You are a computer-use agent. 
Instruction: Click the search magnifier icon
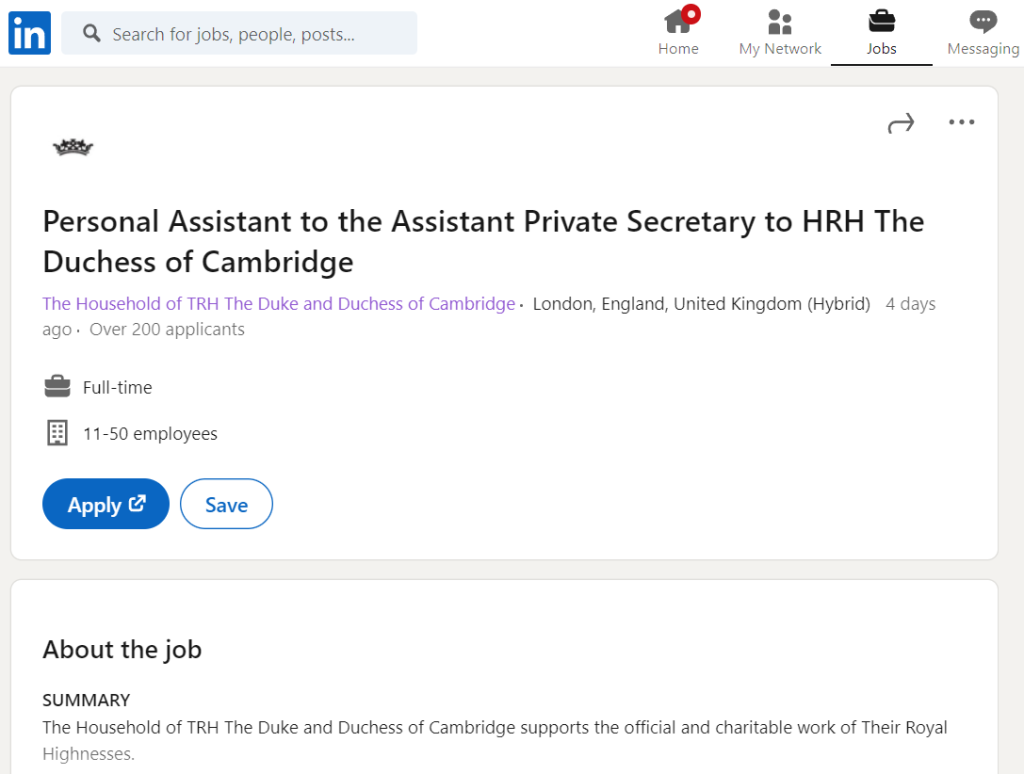pos(91,33)
